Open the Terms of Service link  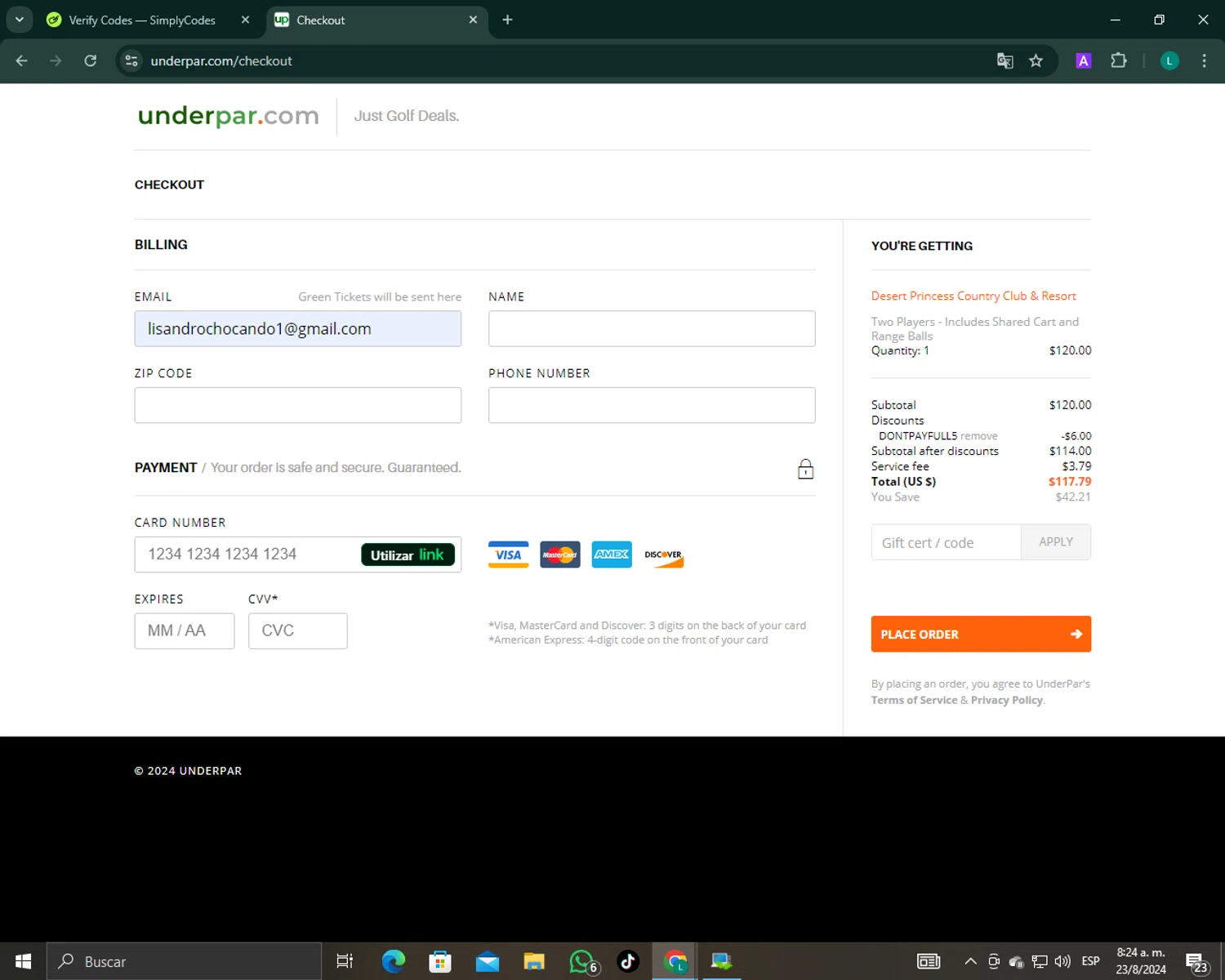click(x=914, y=700)
